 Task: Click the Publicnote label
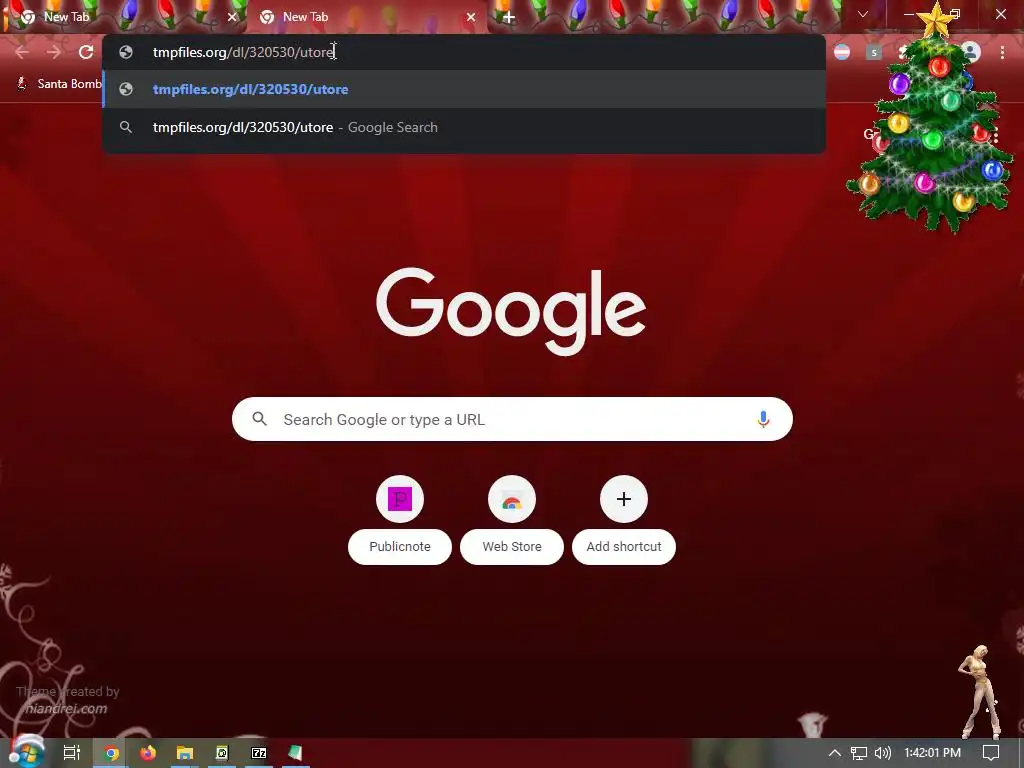(400, 547)
